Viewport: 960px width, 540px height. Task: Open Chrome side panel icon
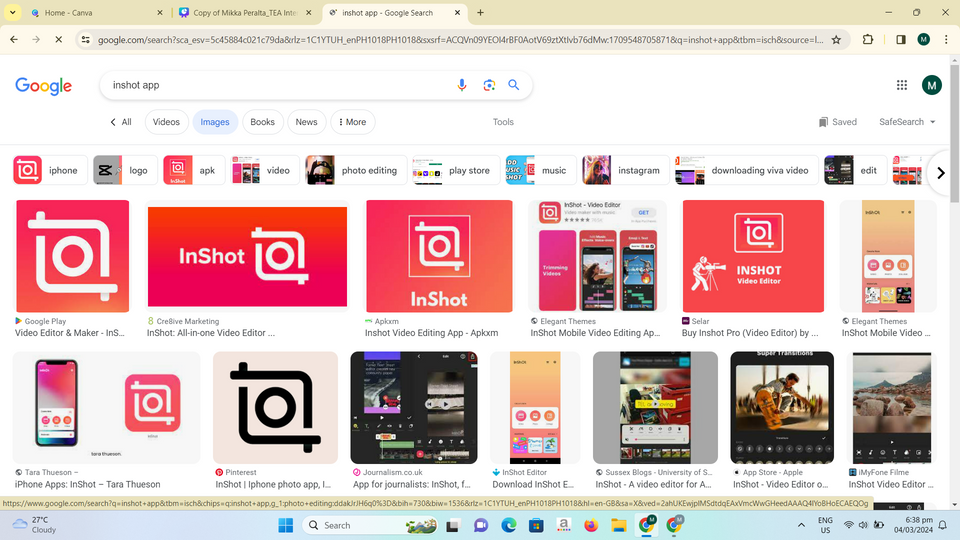901,40
